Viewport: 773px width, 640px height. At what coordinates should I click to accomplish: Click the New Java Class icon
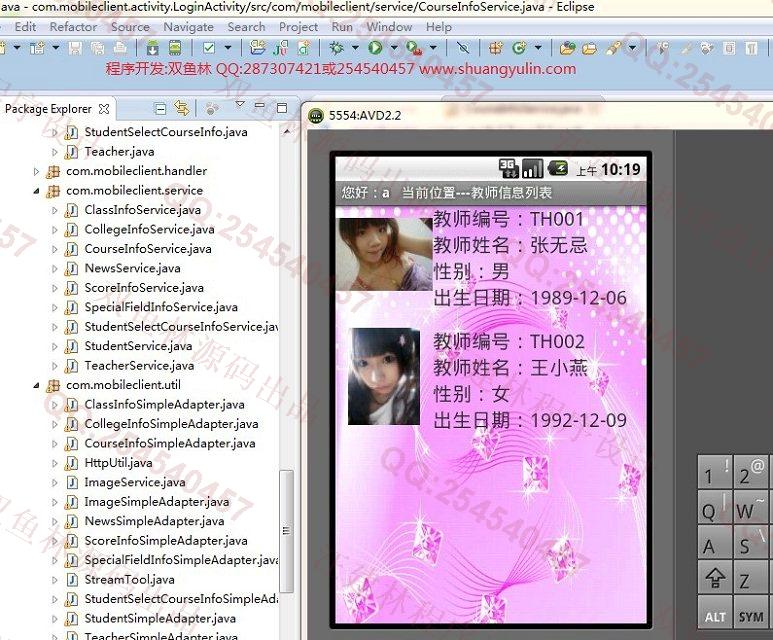click(519, 48)
